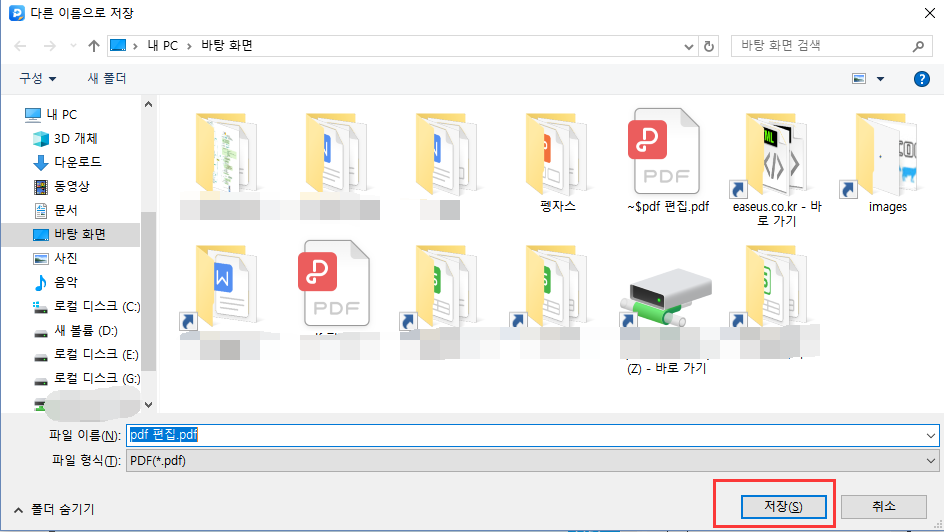Open 사진 in the sidebar
The image size is (944, 532).
coord(55,258)
